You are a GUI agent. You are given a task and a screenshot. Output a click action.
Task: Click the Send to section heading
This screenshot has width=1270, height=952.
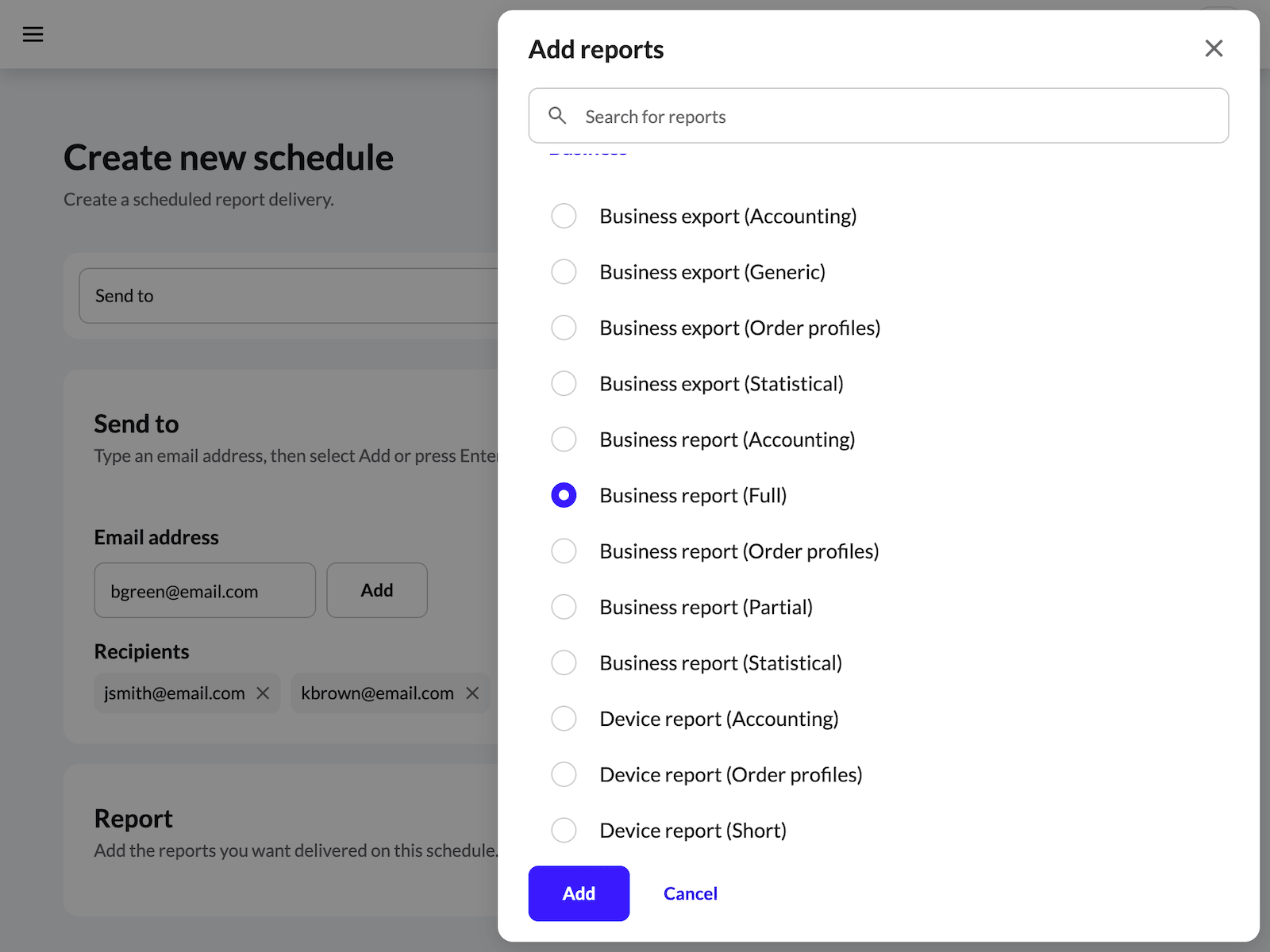[x=137, y=424]
